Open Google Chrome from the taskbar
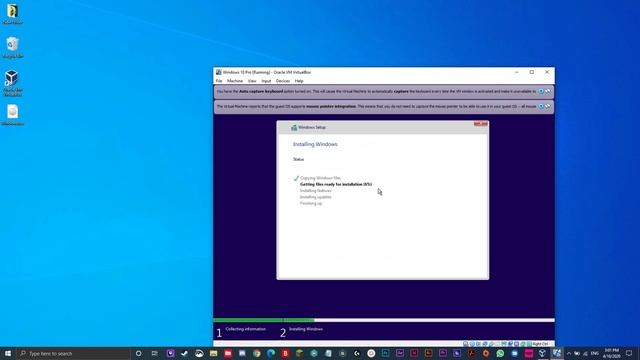 click(x=256, y=353)
